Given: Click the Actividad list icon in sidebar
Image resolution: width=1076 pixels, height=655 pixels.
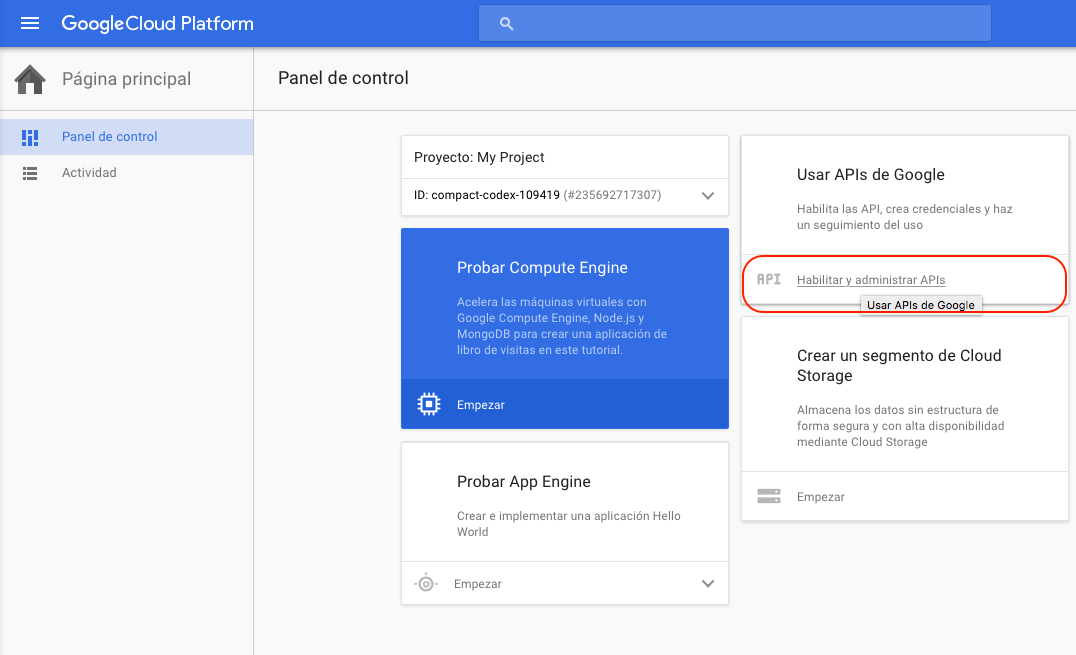Looking at the screenshot, I should click(30, 172).
